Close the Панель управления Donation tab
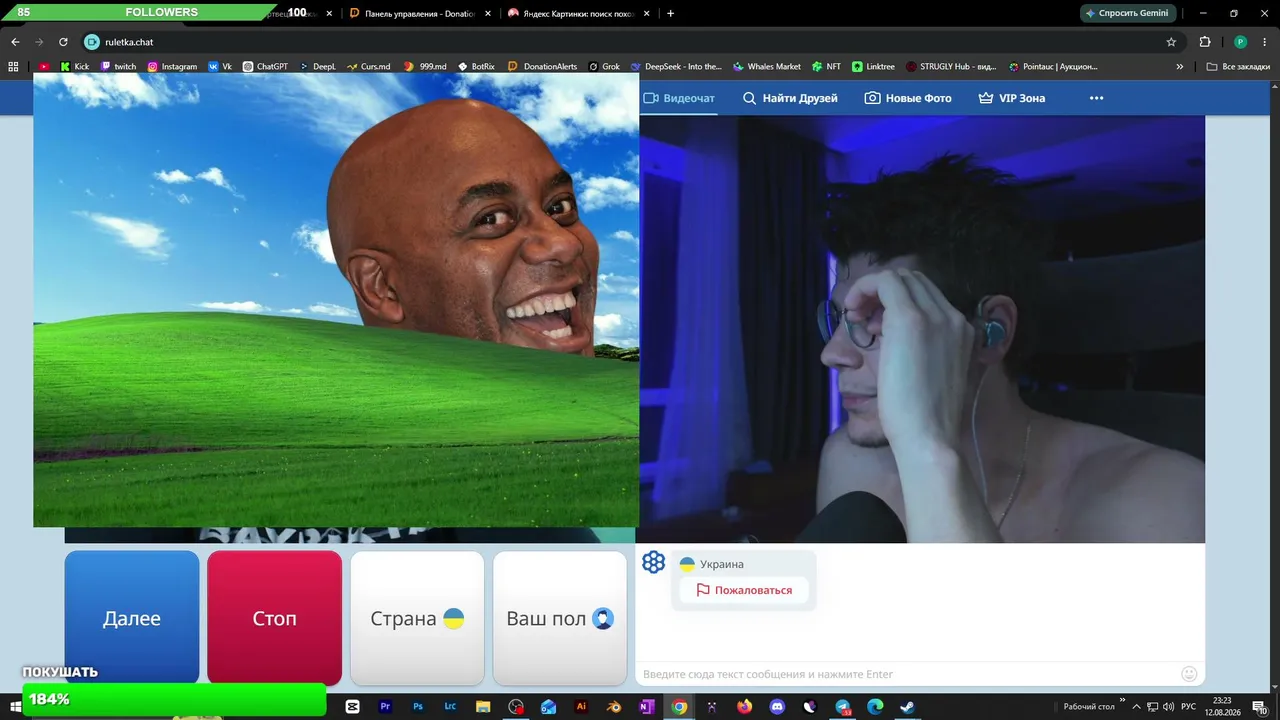 488,13
